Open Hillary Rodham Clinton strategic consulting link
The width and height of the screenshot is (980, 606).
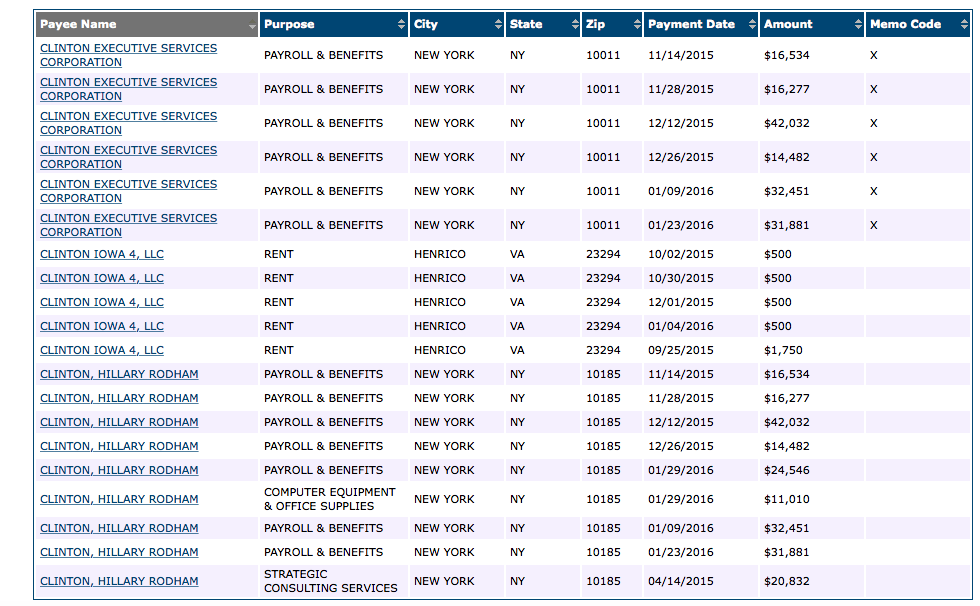point(119,581)
